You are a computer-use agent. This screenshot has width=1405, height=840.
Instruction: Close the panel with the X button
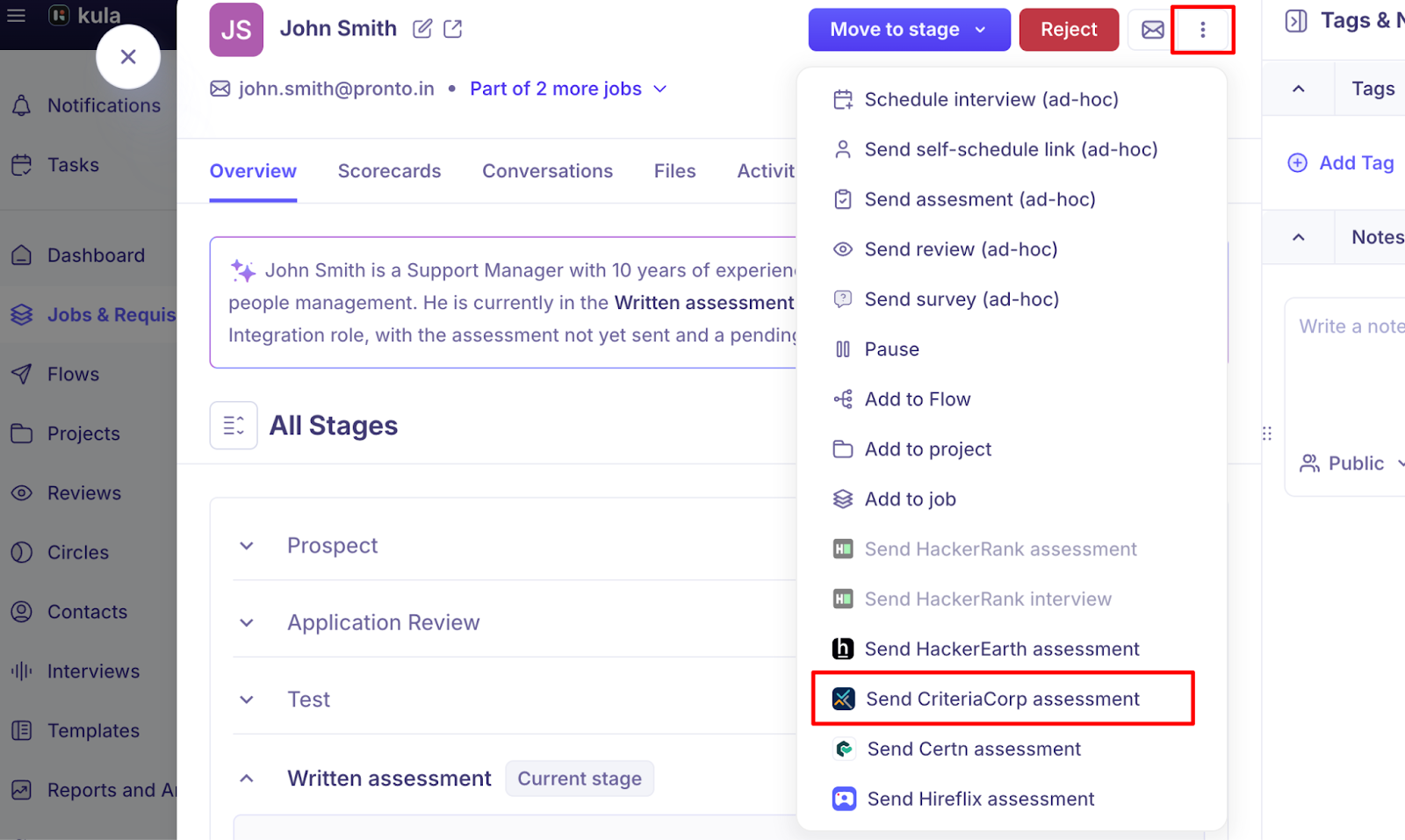[x=128, y=57]
